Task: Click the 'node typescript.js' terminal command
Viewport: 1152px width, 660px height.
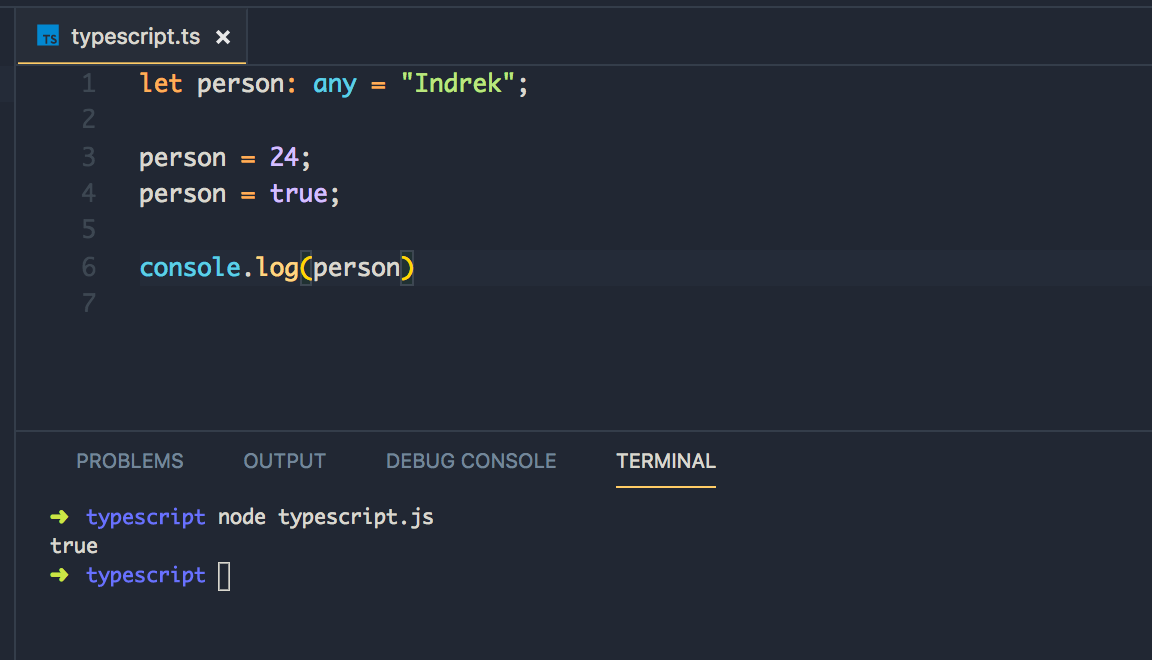Action: (325, 517)
